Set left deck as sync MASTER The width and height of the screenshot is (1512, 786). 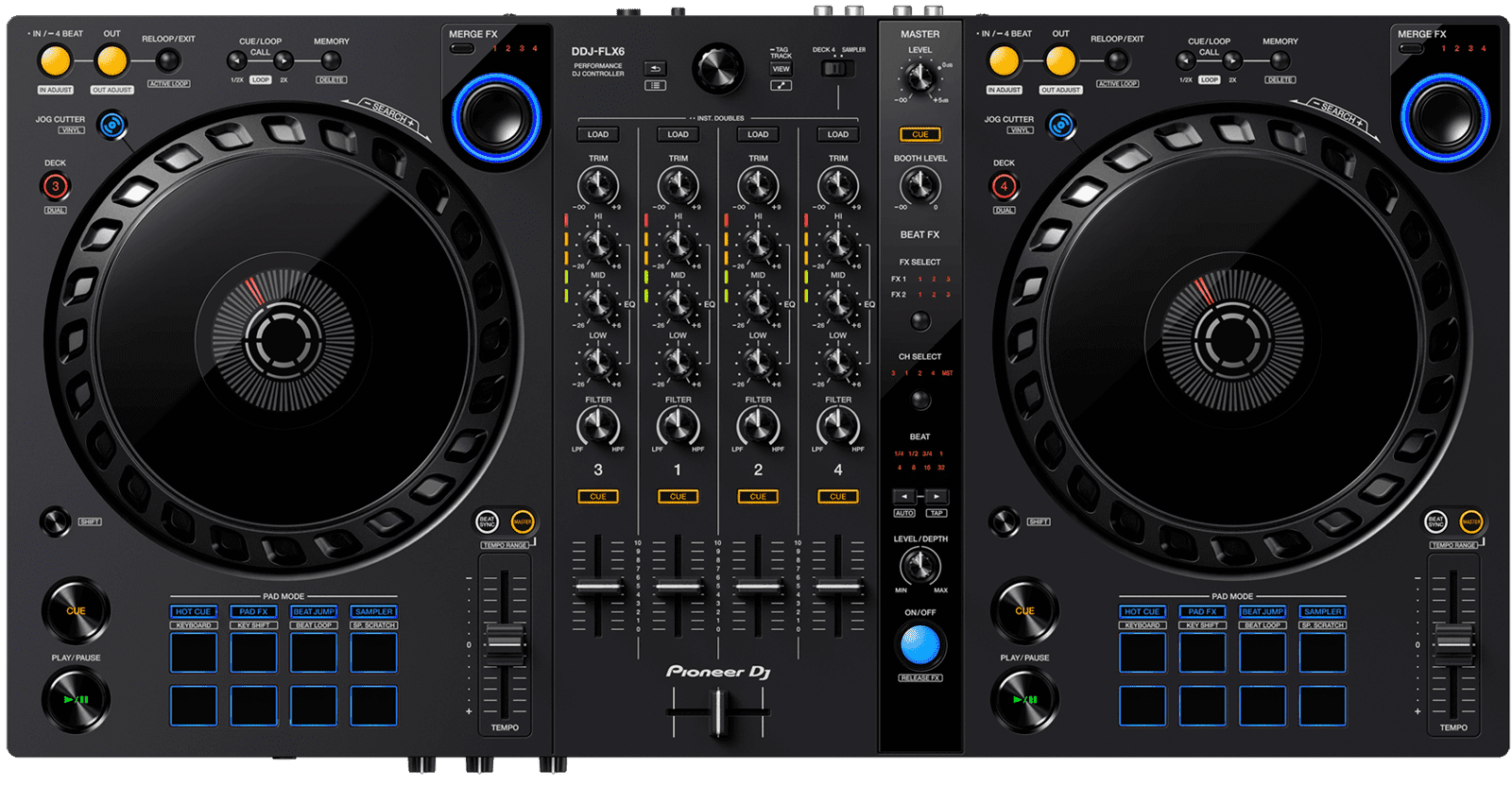pyautogui.click(x=523, y=521)
